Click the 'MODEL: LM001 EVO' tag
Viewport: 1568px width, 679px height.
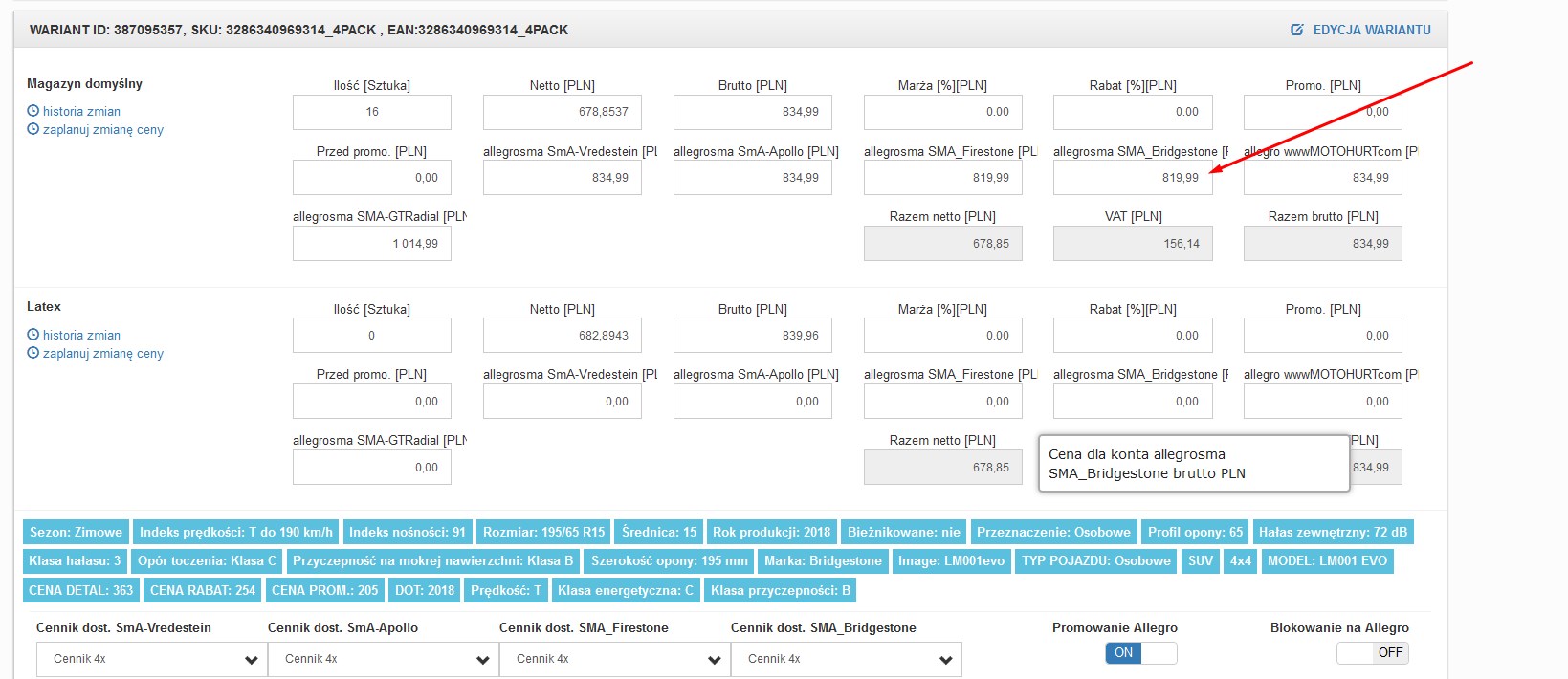tap(1327, 561)
